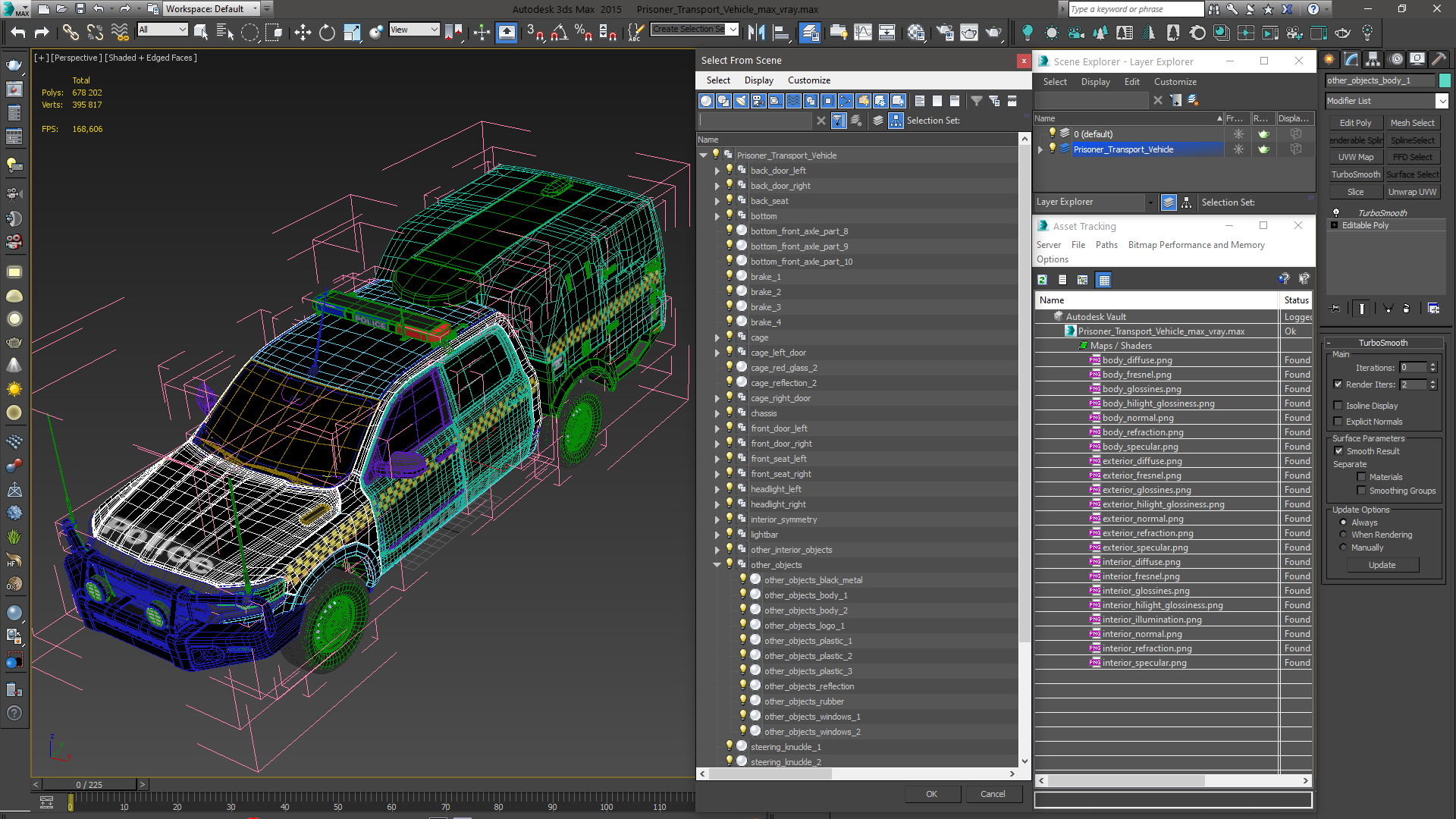Click the keyword search input field
This screenshot has width=1456, height=819.
coord(1135,9)
